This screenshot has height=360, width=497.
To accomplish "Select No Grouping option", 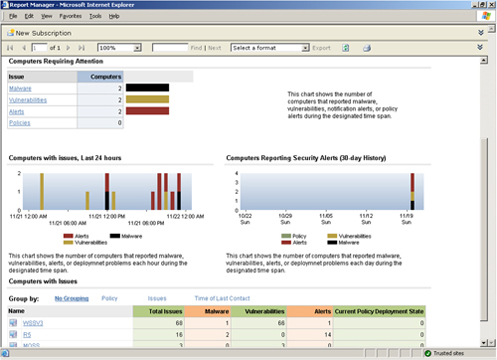I will [72, 298].
